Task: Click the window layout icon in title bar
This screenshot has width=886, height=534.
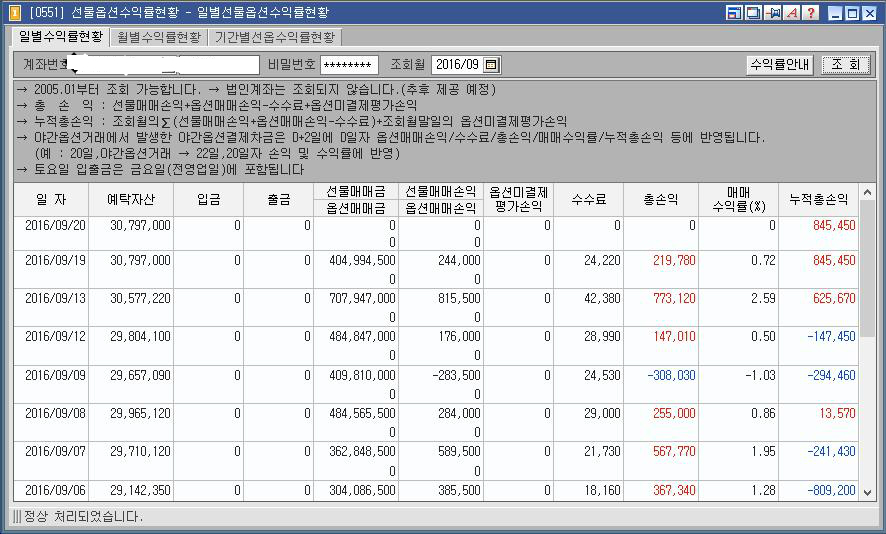Action: (x=734, y=12)
